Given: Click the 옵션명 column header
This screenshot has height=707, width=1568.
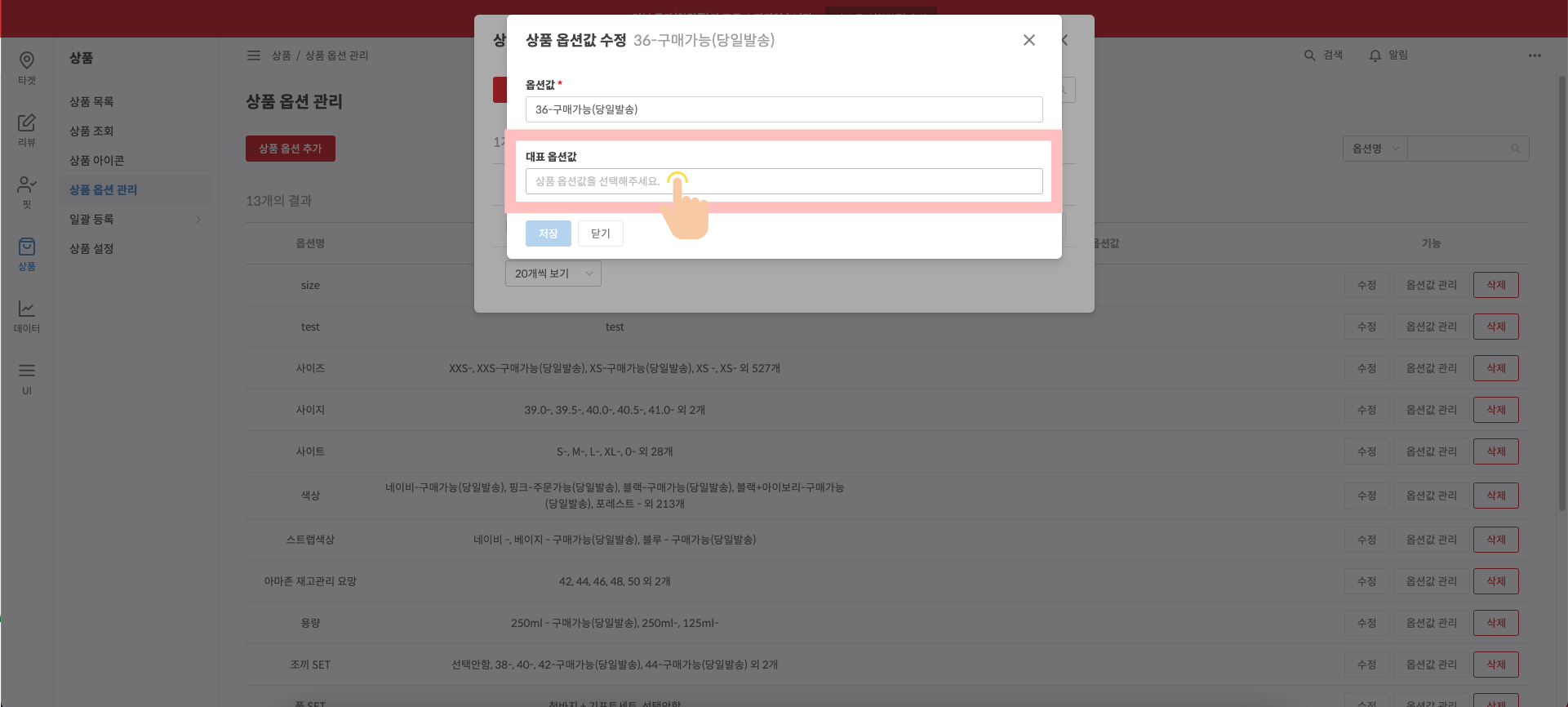Looking at the screenshot, I should point(310,243).
